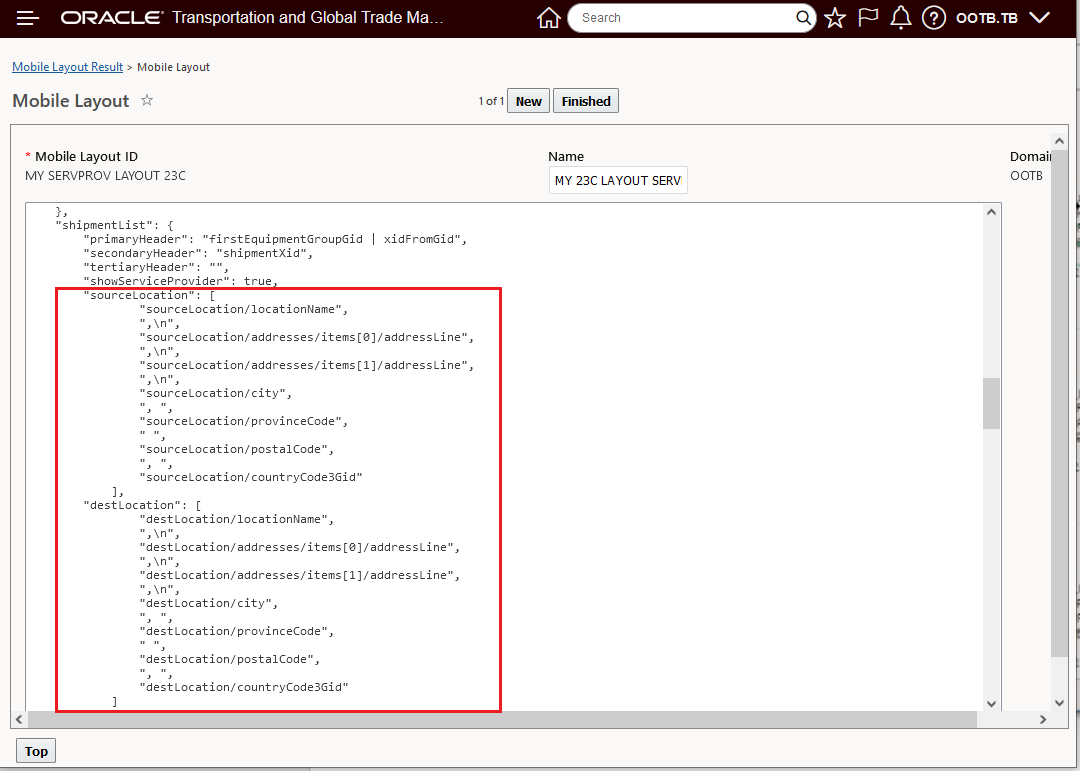Image resolution: width=1080 pixels, height=771 pixels.
Task: Click the "sourceLocation": [ line
Action: (149, 295)
